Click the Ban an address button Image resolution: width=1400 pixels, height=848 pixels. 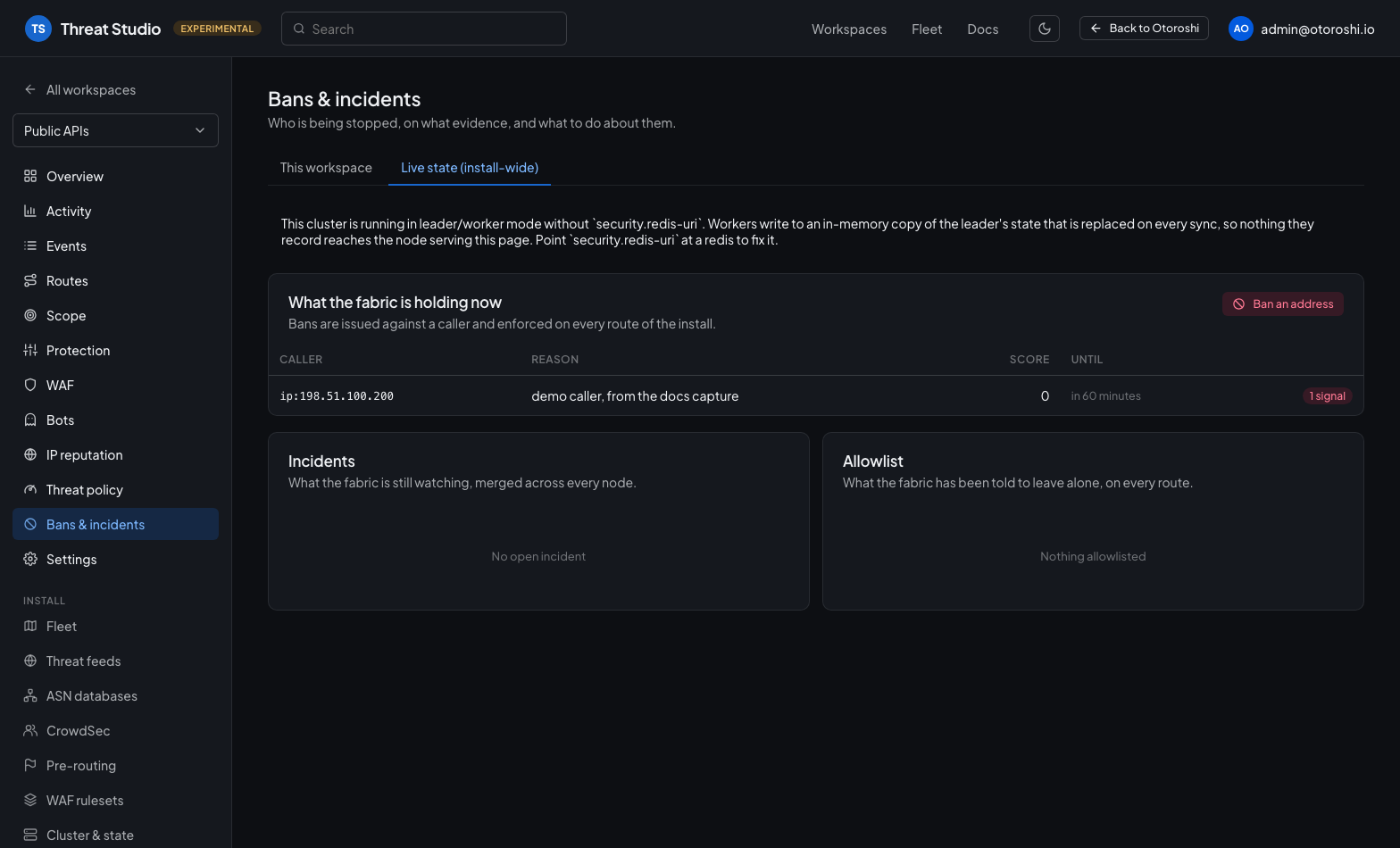pyautogui.click(x=1283, y=303)
